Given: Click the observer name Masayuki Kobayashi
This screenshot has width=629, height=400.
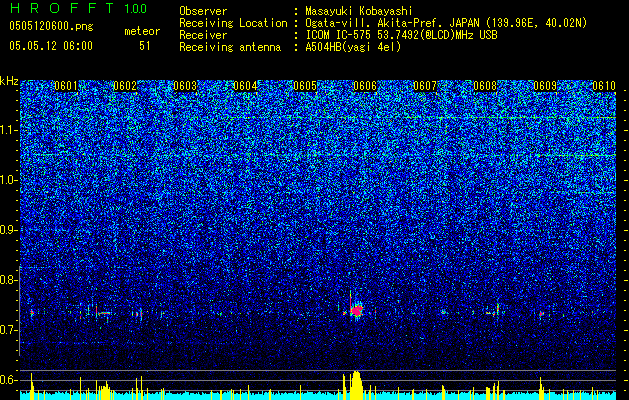Looking at the screenshot, I should [x=359, y=11].
